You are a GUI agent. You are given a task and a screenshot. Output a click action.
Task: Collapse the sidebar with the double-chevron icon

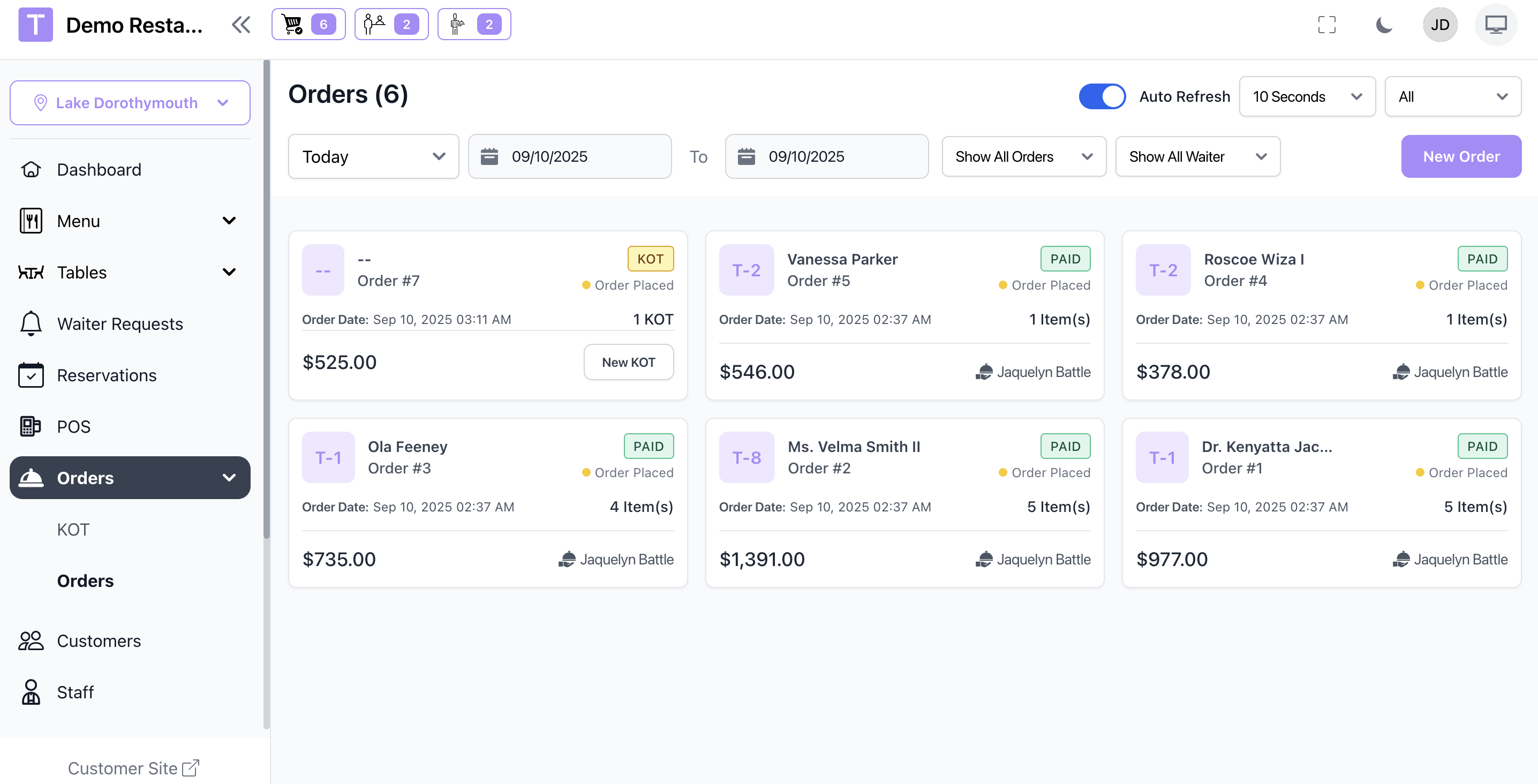click(240, 25)
